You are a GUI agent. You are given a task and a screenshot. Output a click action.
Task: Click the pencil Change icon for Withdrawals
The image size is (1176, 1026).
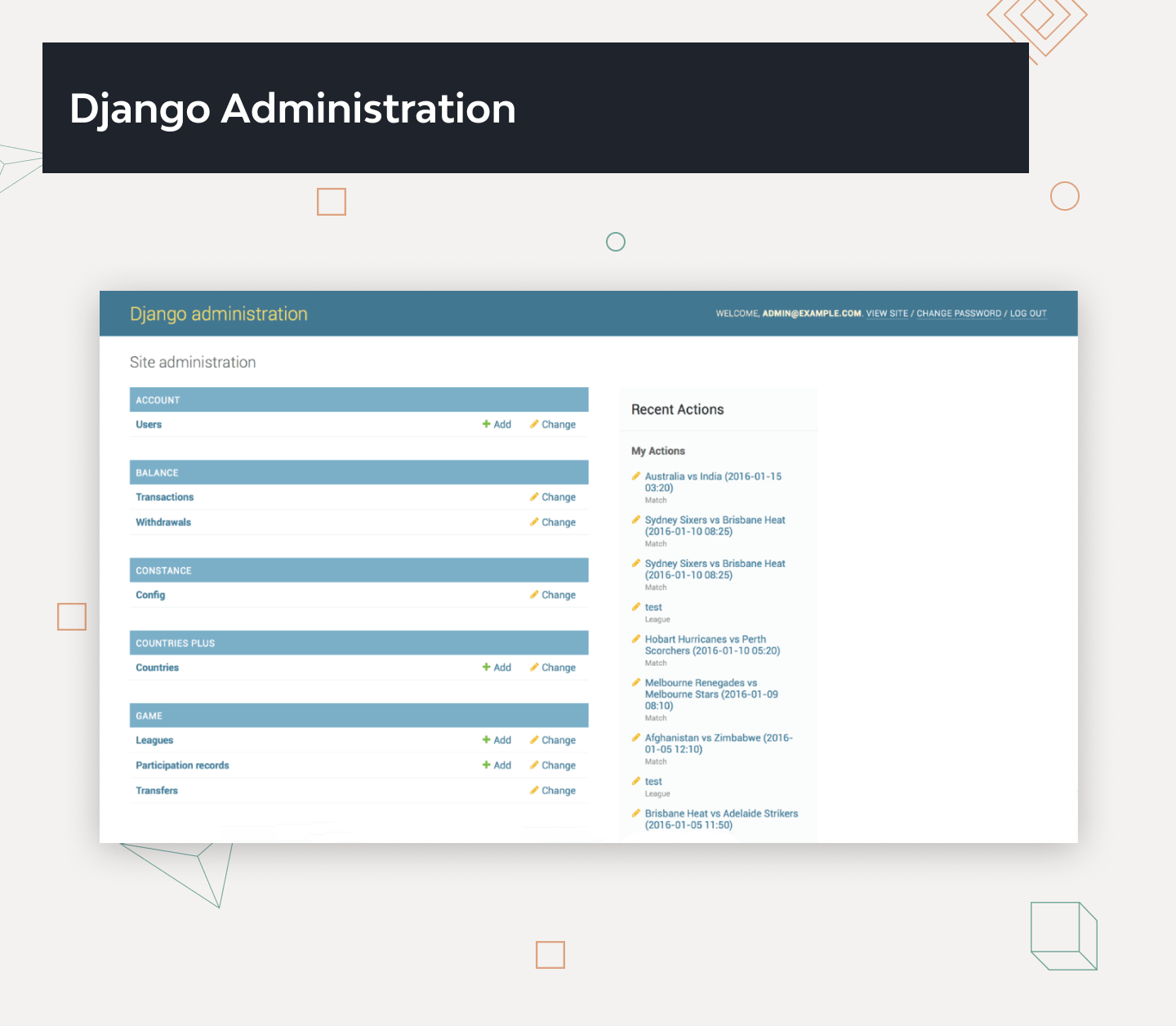click(534, 523)
